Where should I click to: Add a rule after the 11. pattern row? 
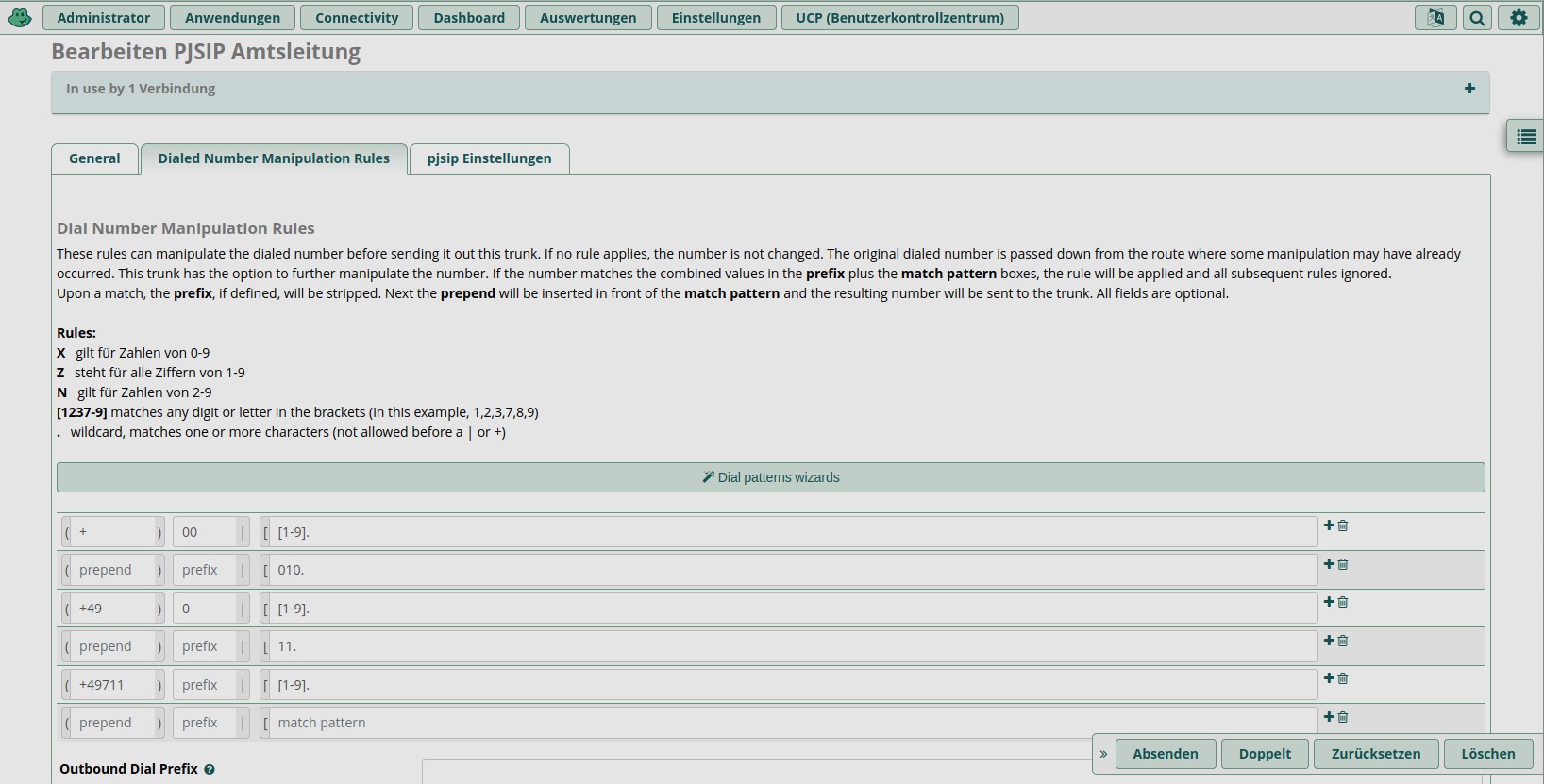[x=1329, y=641]
